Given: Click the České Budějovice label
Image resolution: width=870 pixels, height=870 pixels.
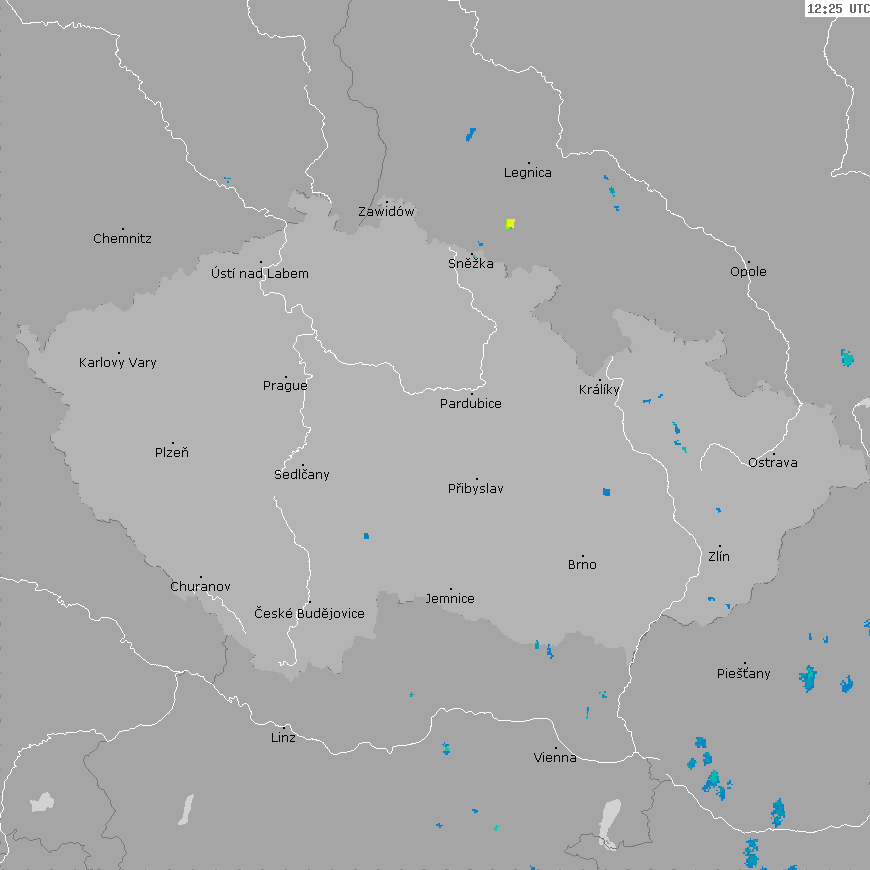Looking at the screenshot, I should coord(309,613).
